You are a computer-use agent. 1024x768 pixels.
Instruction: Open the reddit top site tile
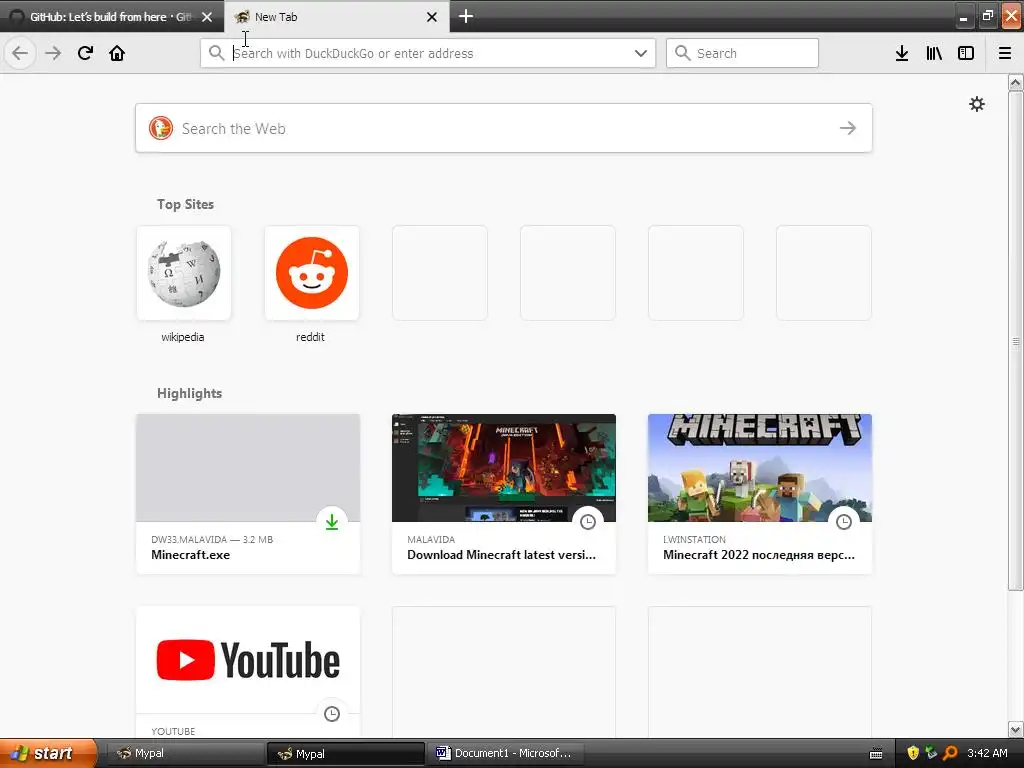(312, 273)
